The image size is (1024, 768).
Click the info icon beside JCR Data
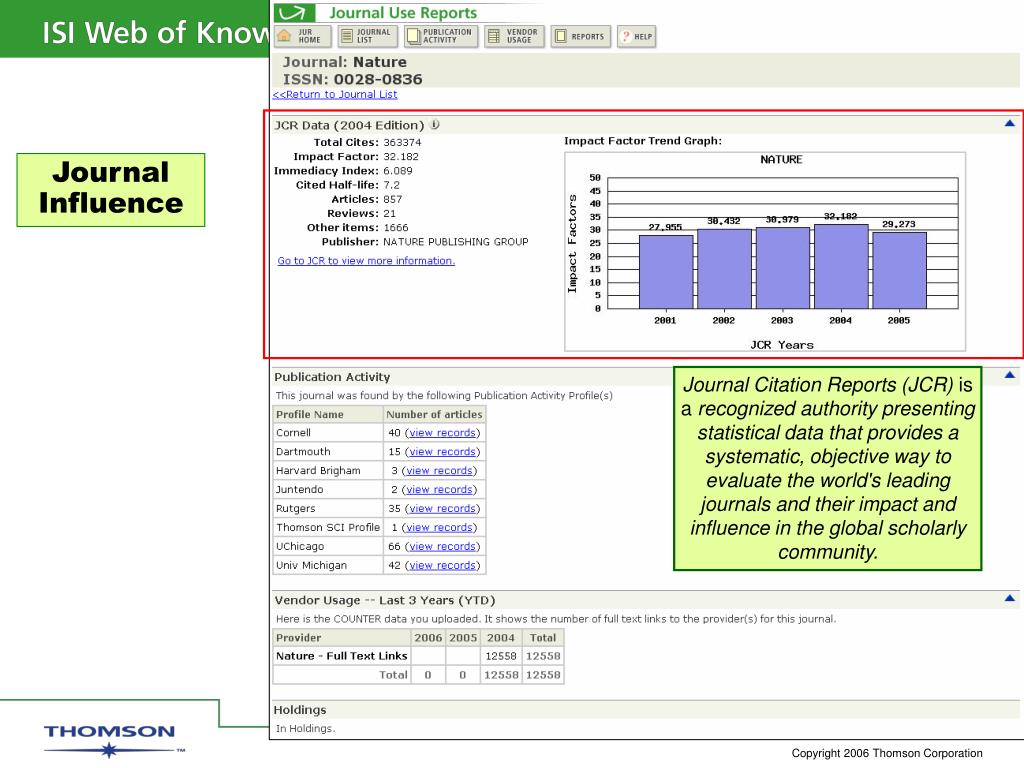point(435,124)
